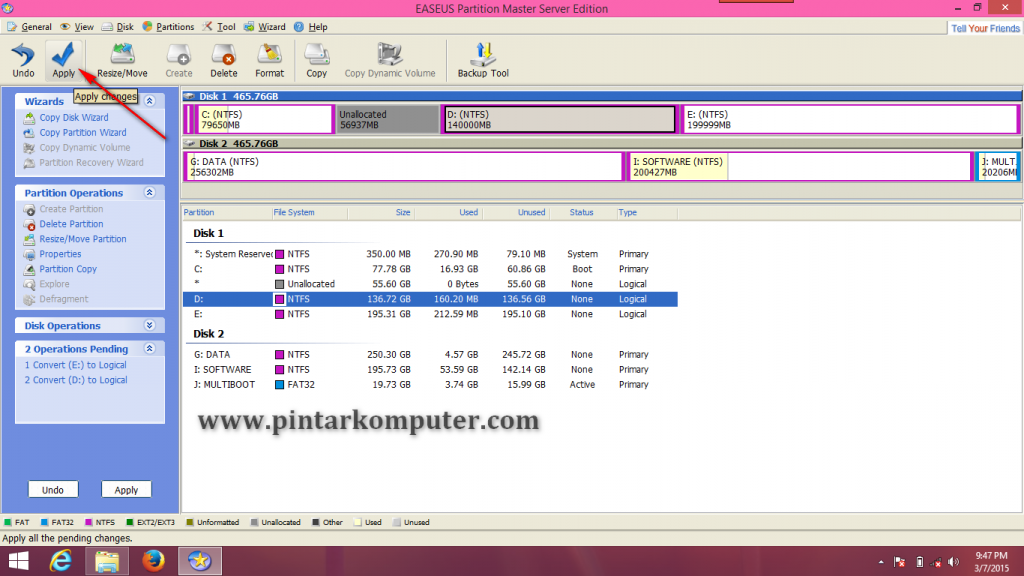The width and height of the screenshot is (1024, 576).
Task: Click Partition Copy in sidebar
Action: tap(60, 269)
